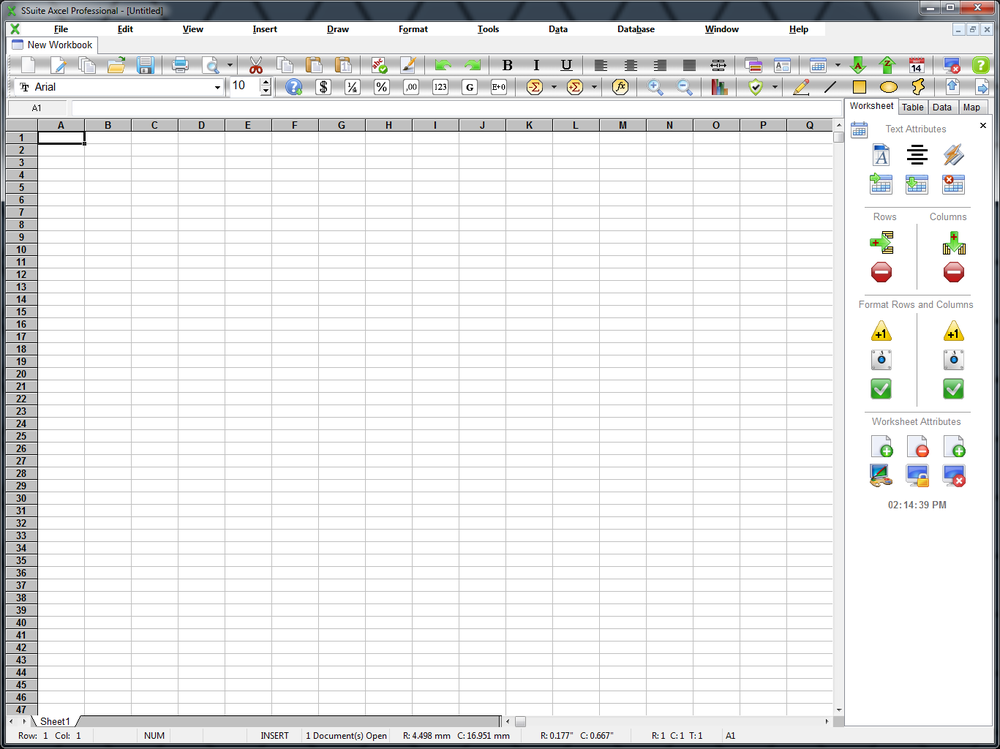Sort descending with the Z arrow icon
The height and width of the screenshot is (749, 1000).
pos(887,65)
